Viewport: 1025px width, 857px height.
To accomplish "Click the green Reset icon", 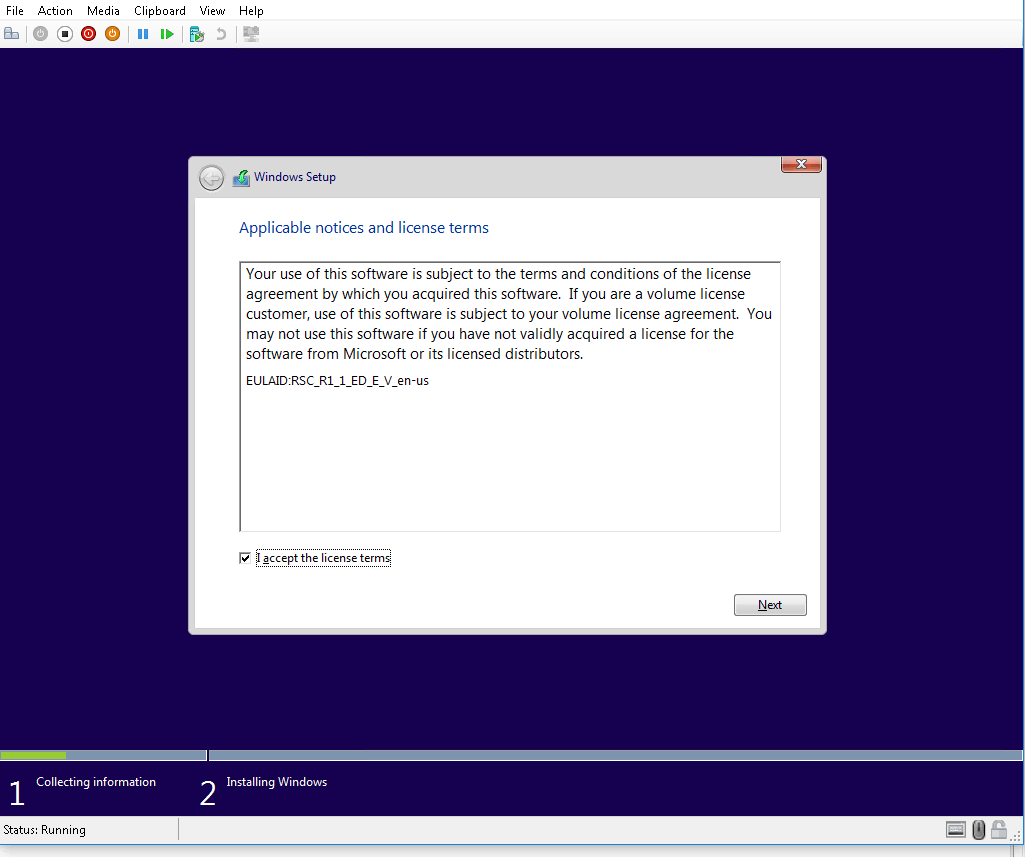I will pos(167,34).
